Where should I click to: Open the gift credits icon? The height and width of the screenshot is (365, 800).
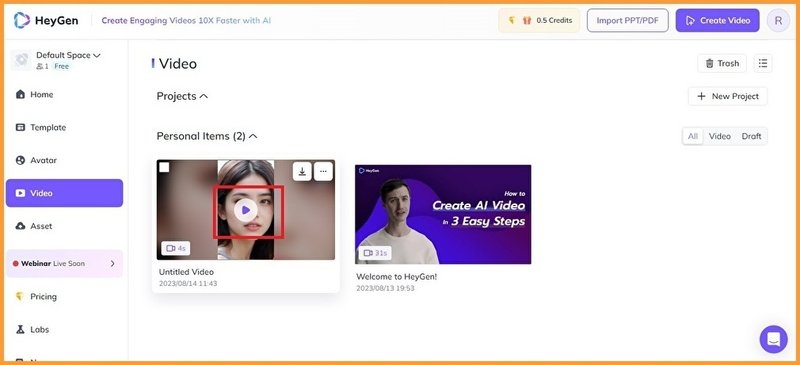click(x=527, y=20)
